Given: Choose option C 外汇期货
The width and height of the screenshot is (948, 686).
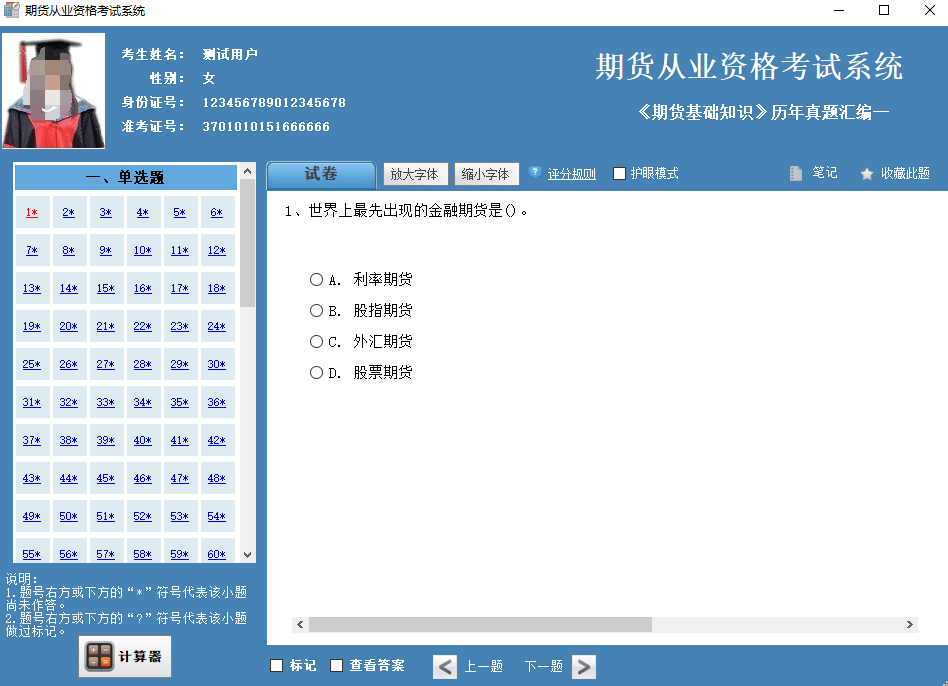Looking at the screenshot, I should [316, 341].
